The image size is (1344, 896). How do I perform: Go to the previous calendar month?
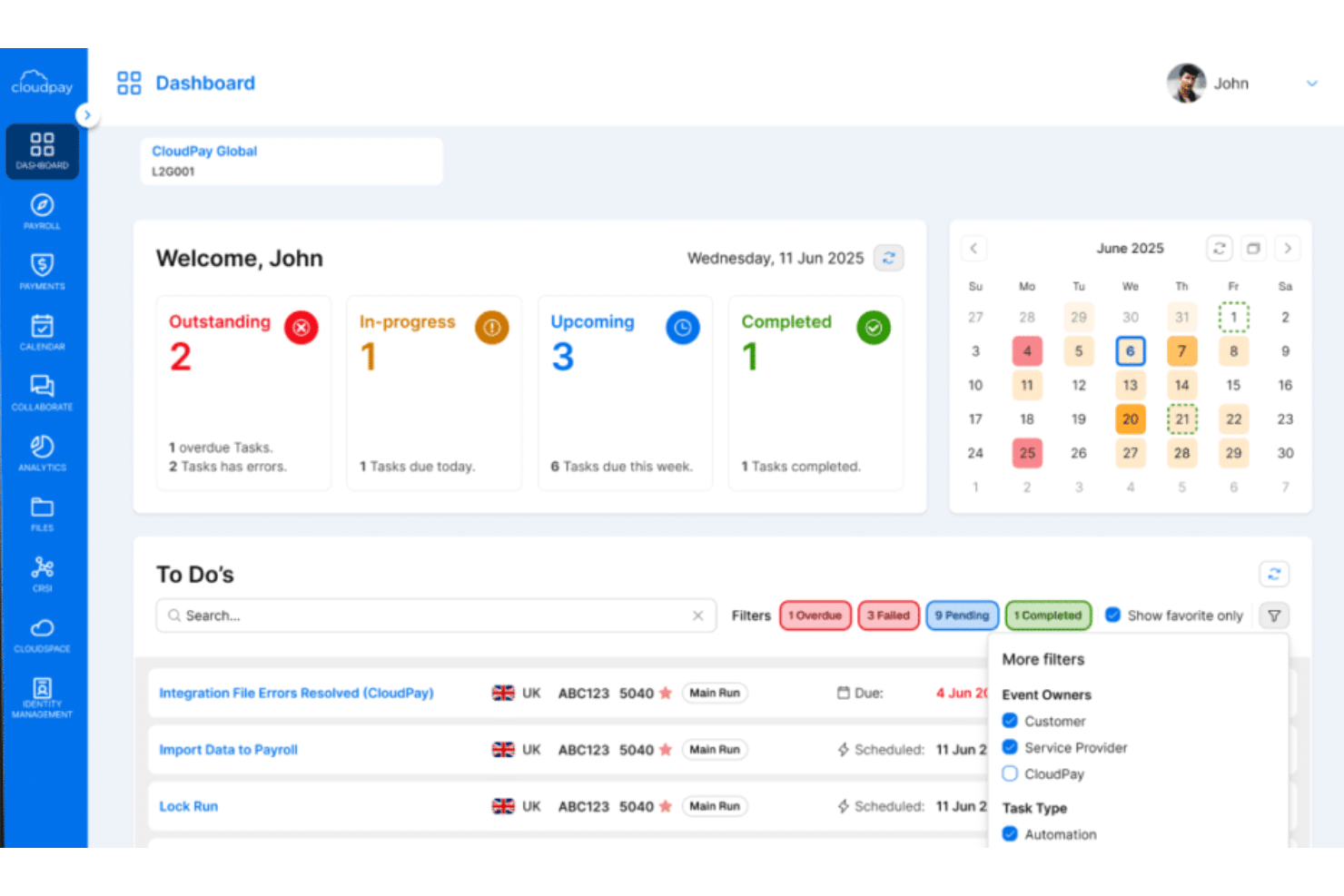(973, 248)
